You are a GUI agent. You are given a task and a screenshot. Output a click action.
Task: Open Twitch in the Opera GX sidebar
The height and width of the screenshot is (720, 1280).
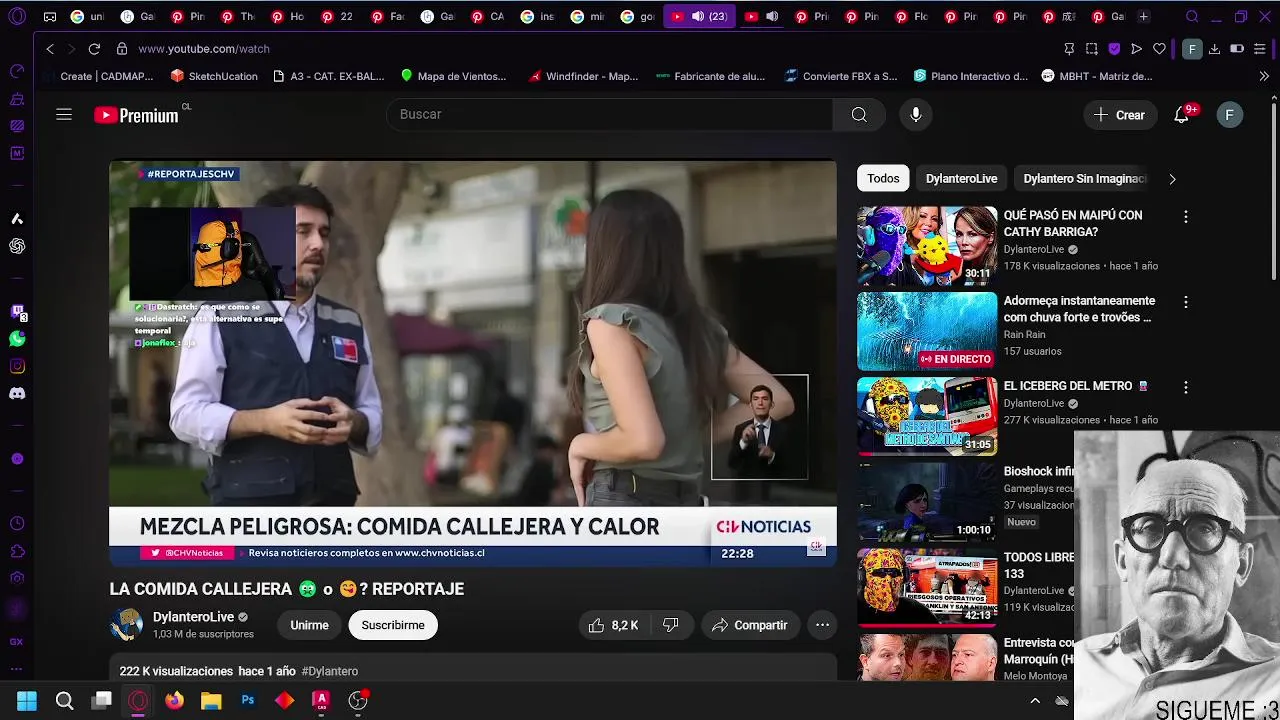17,312
